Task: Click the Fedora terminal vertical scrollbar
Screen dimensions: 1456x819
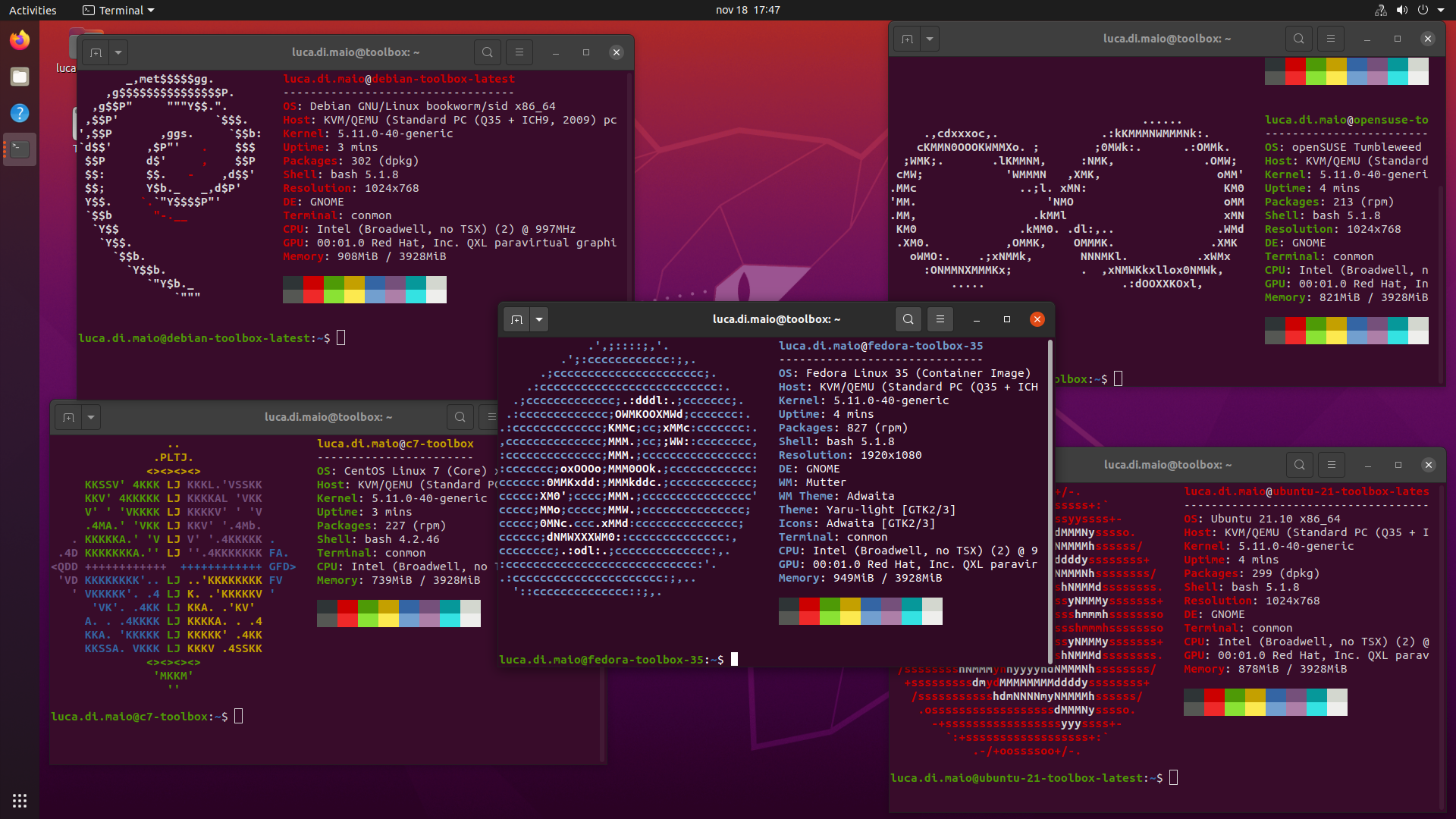Action: pos(1050,500)
